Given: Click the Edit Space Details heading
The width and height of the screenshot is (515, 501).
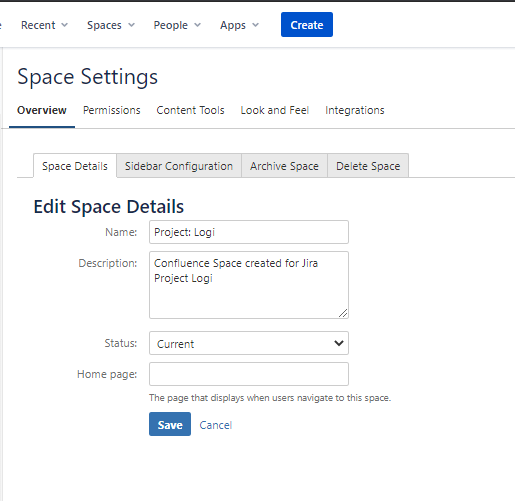Looking at the screenshot, I should [x=109, y=207].
